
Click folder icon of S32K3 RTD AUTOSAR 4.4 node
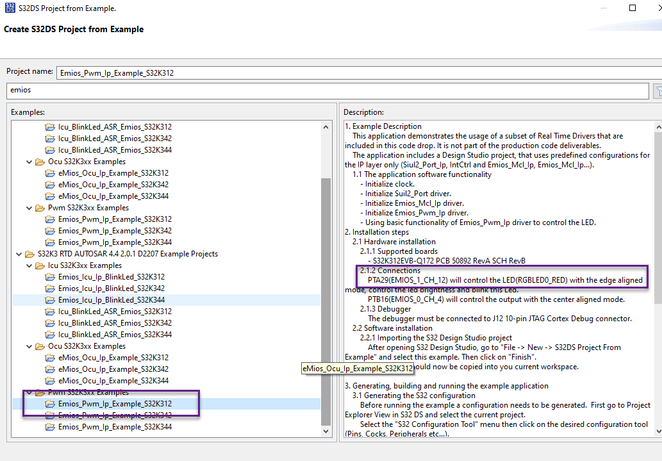point(30,254)
